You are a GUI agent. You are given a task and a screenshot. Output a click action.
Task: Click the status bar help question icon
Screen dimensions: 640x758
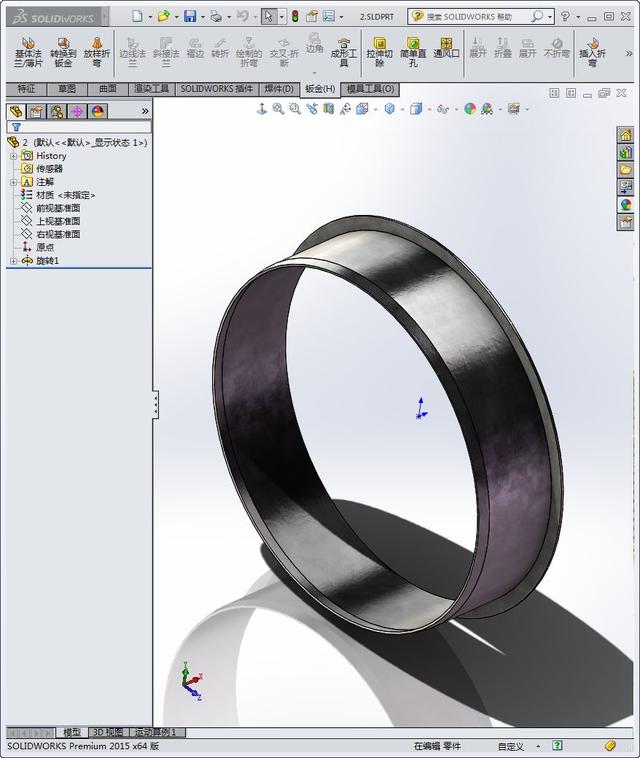coord(557,745)
